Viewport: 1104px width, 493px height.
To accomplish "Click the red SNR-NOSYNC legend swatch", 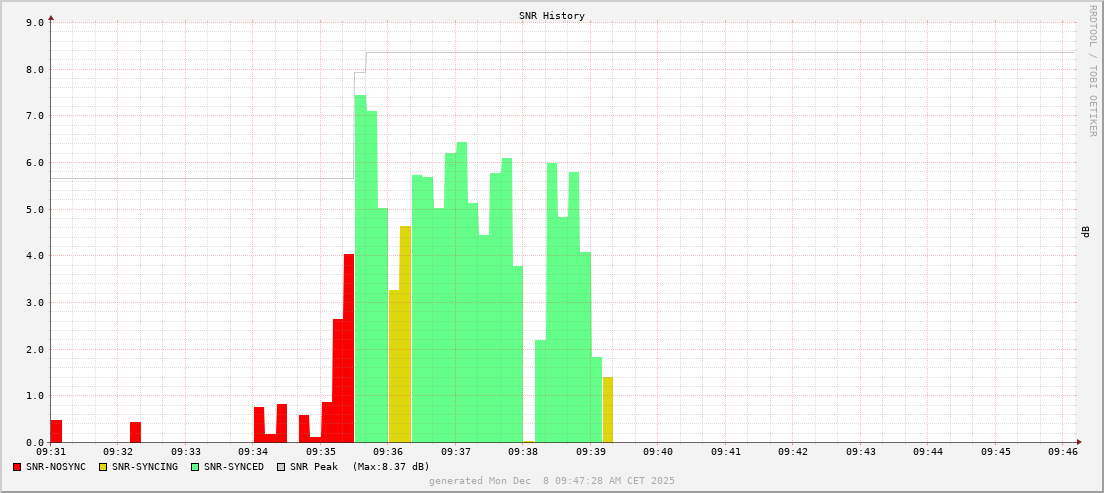I will click(17, 467).
